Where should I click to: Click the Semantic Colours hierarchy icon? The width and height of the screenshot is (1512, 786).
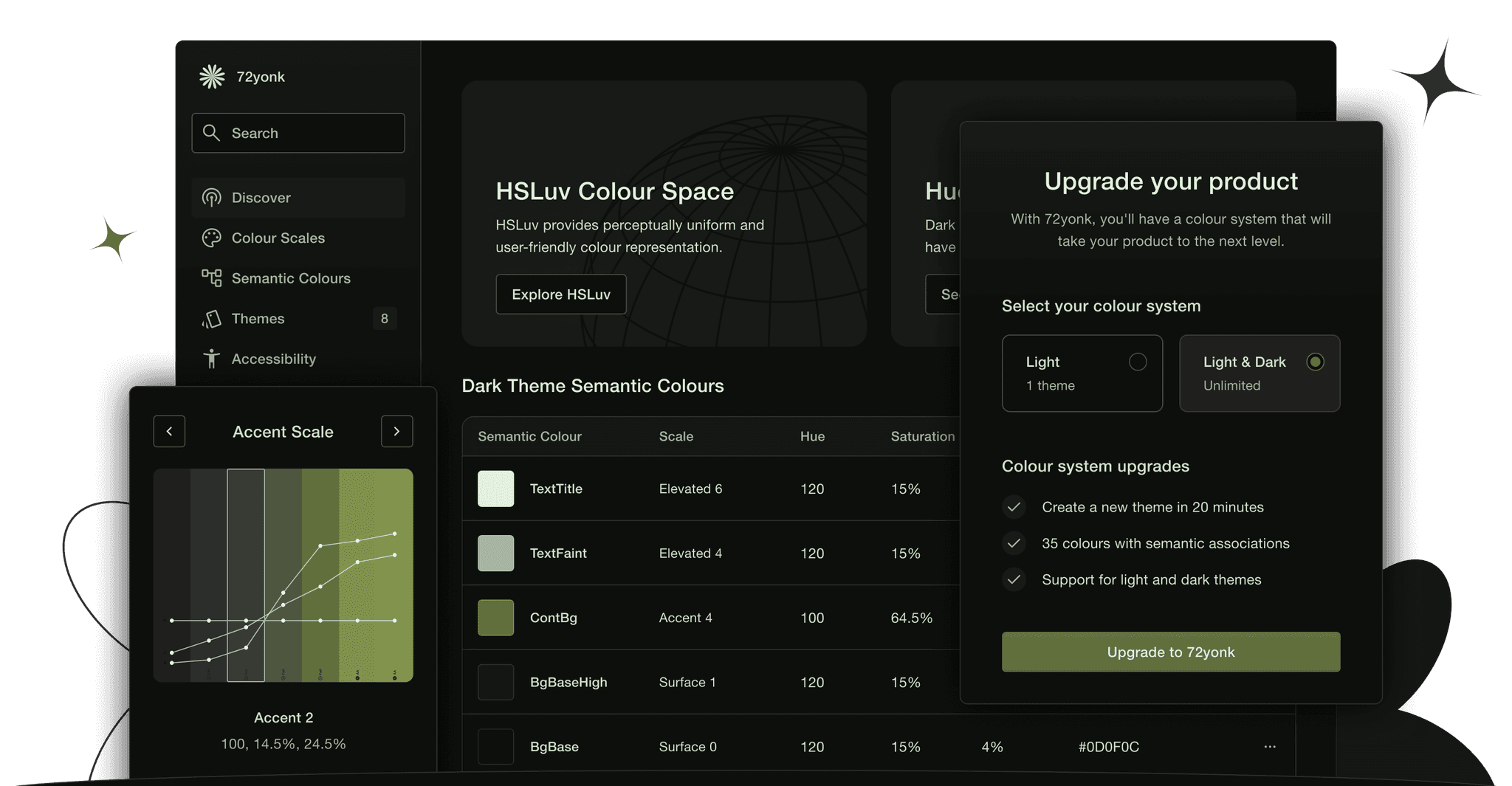[x=212, y=278]
